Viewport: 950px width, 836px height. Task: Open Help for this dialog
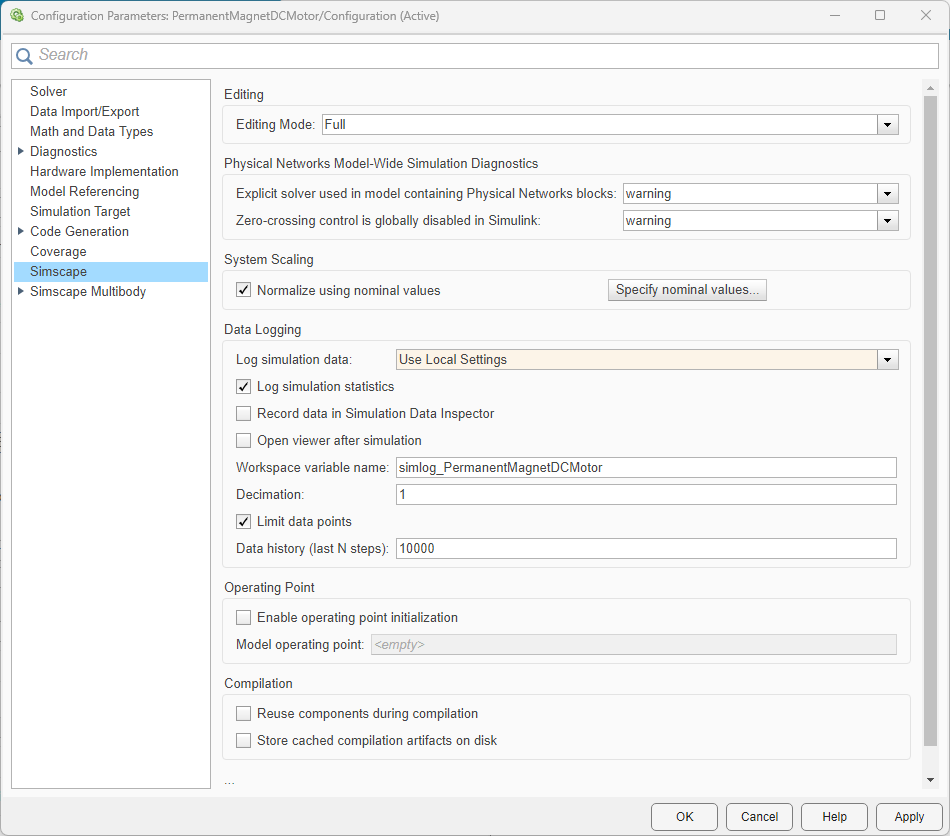pyautogui.click(x=834, y=817)
